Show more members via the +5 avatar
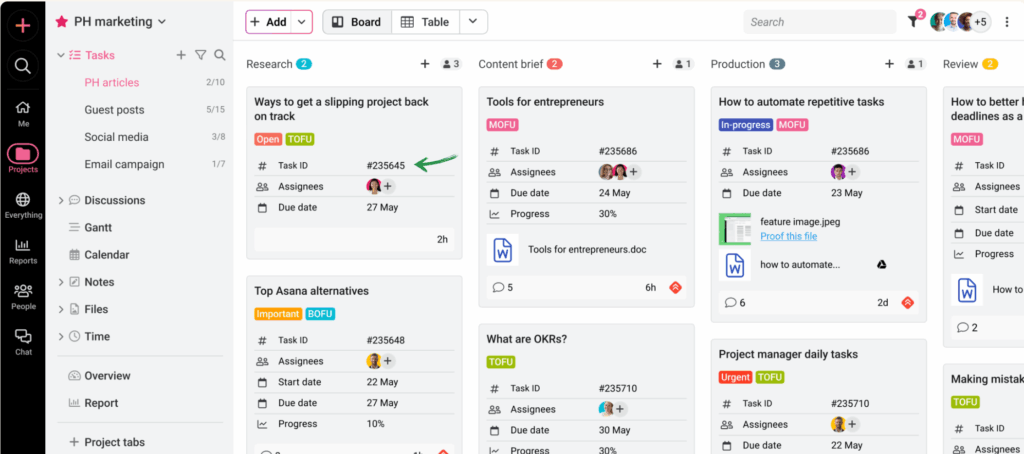This screenshot has height=454, width=1024. pyautogui.click(x=980, y=22)
